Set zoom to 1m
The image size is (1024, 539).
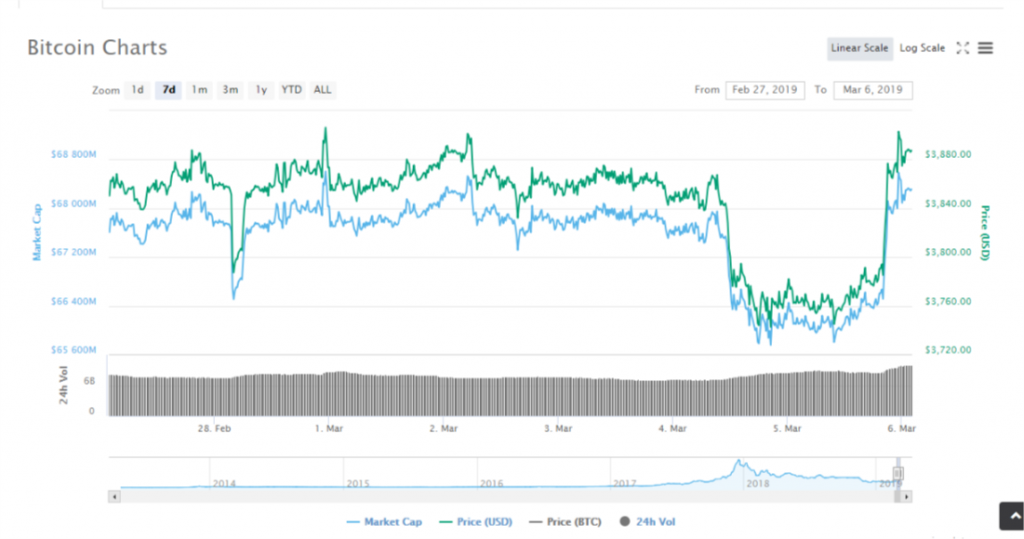(199, 90)
